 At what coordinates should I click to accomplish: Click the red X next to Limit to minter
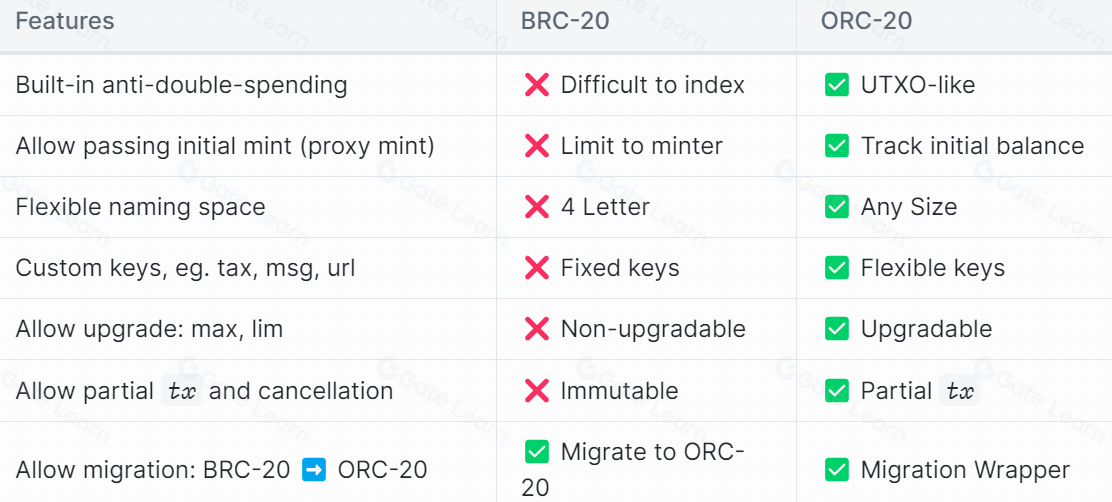(537, 146)
